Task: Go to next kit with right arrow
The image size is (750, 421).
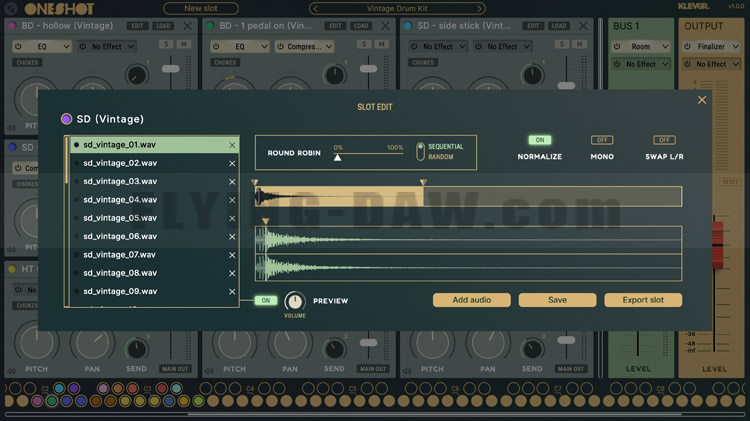Action: pos(479,8)
